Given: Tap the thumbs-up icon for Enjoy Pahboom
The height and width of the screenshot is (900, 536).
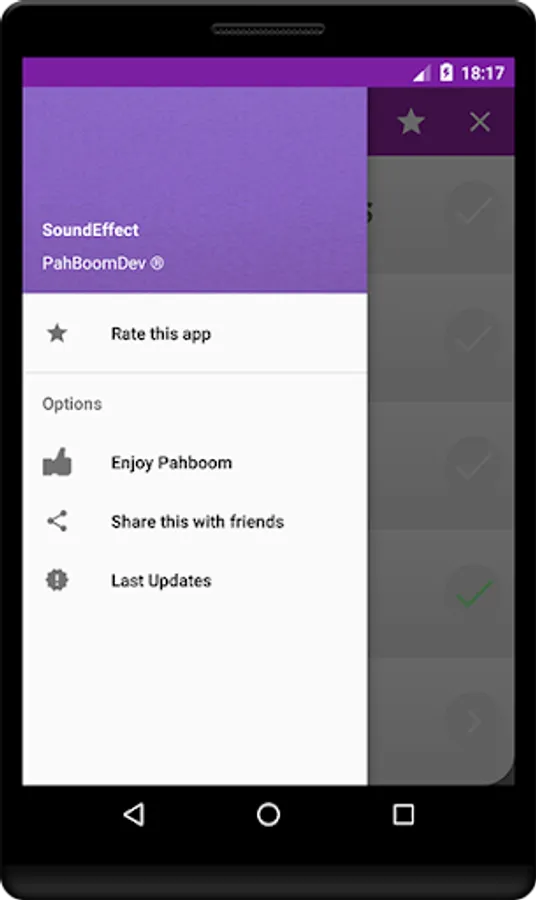Looking at the screenshot, I should [x=57, y=462].
